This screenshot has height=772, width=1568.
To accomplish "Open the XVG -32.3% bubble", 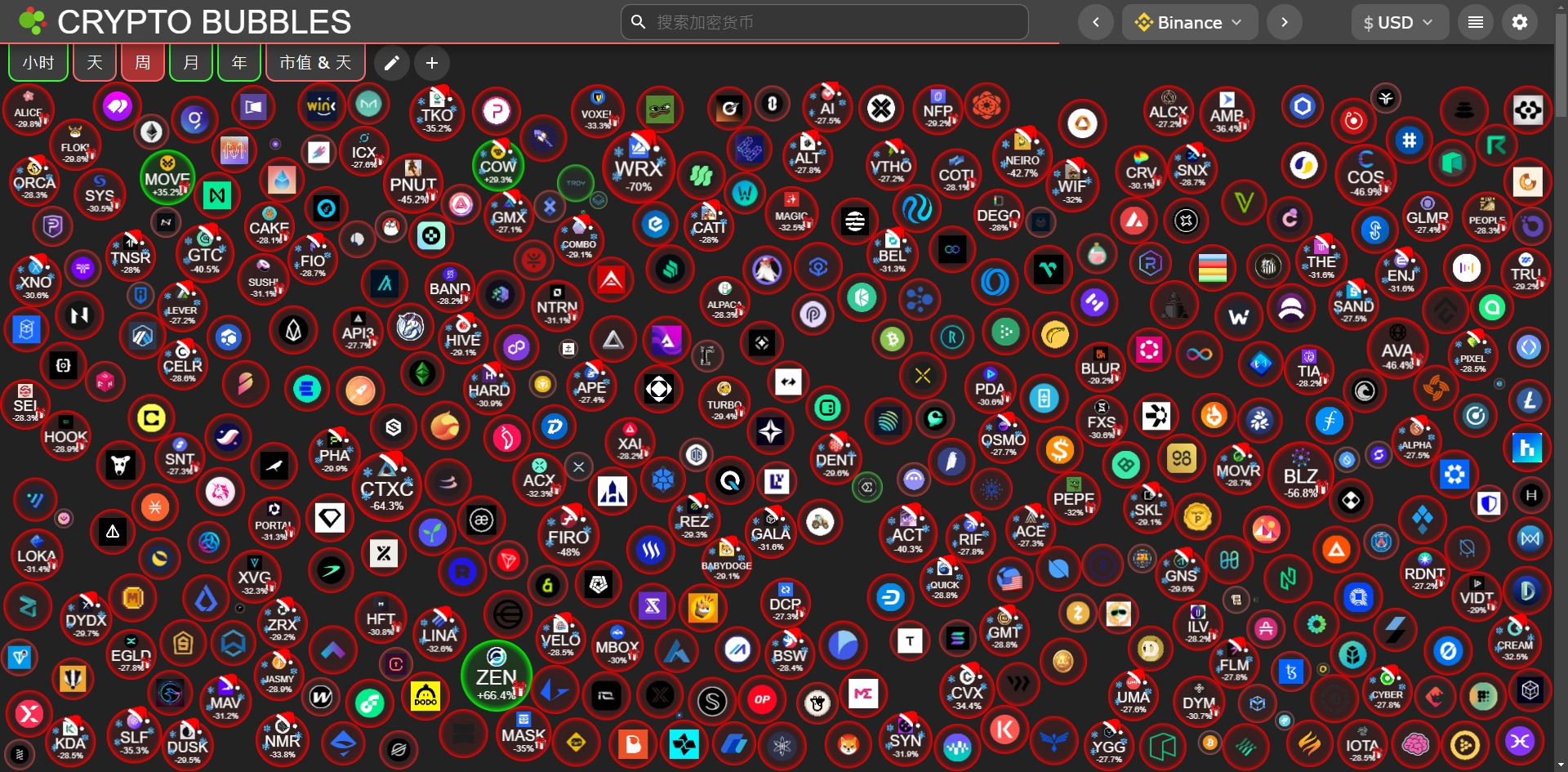I will point(254,576).
